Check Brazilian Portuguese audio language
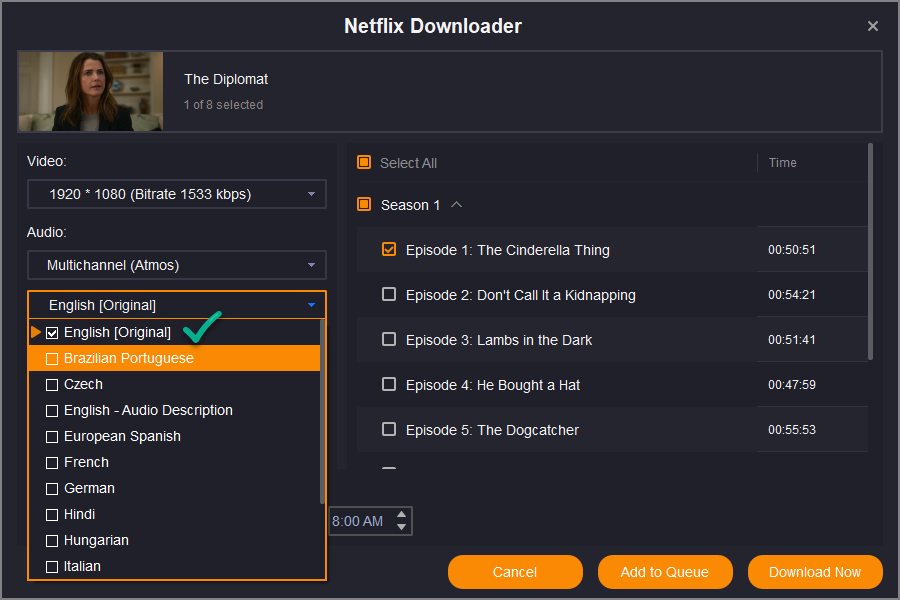The image size is (900, 600). (52, 359)
